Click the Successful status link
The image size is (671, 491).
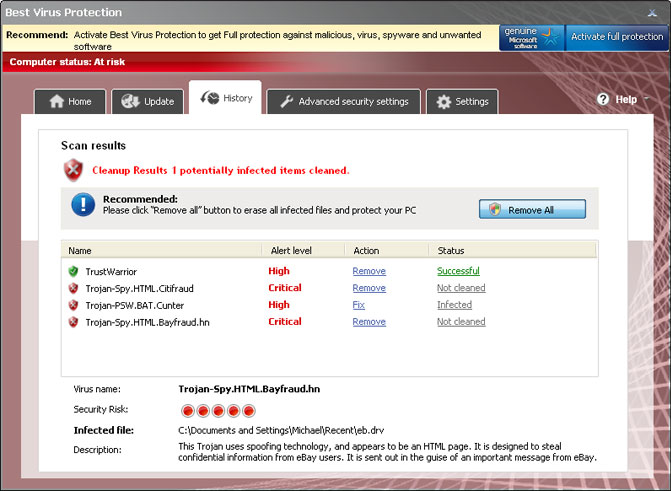click(458, 271)
